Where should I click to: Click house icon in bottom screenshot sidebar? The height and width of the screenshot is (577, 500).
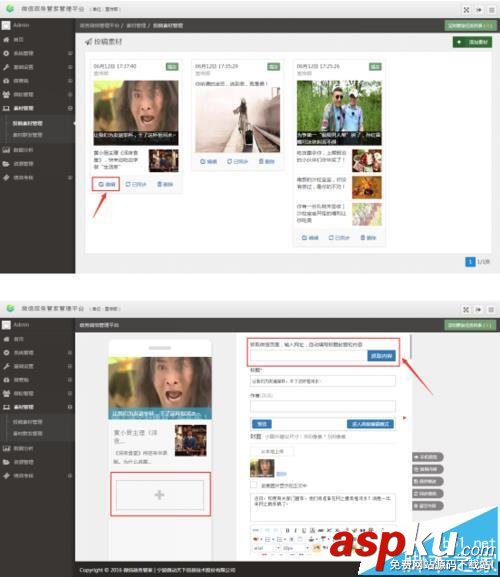6,339
